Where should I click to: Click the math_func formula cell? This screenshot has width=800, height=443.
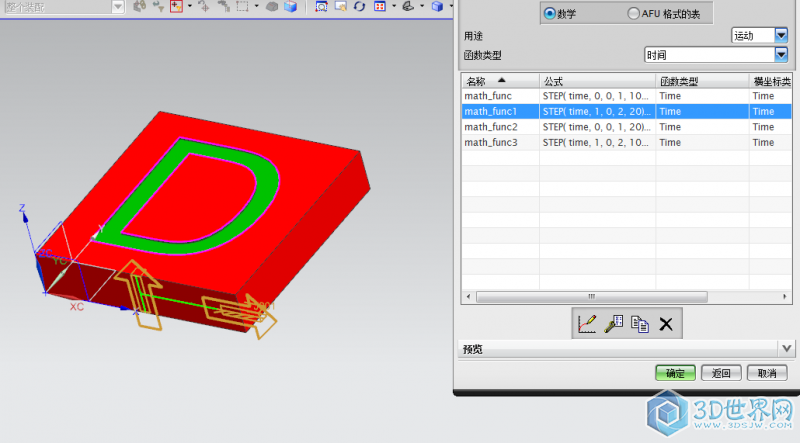click(597, 96)
